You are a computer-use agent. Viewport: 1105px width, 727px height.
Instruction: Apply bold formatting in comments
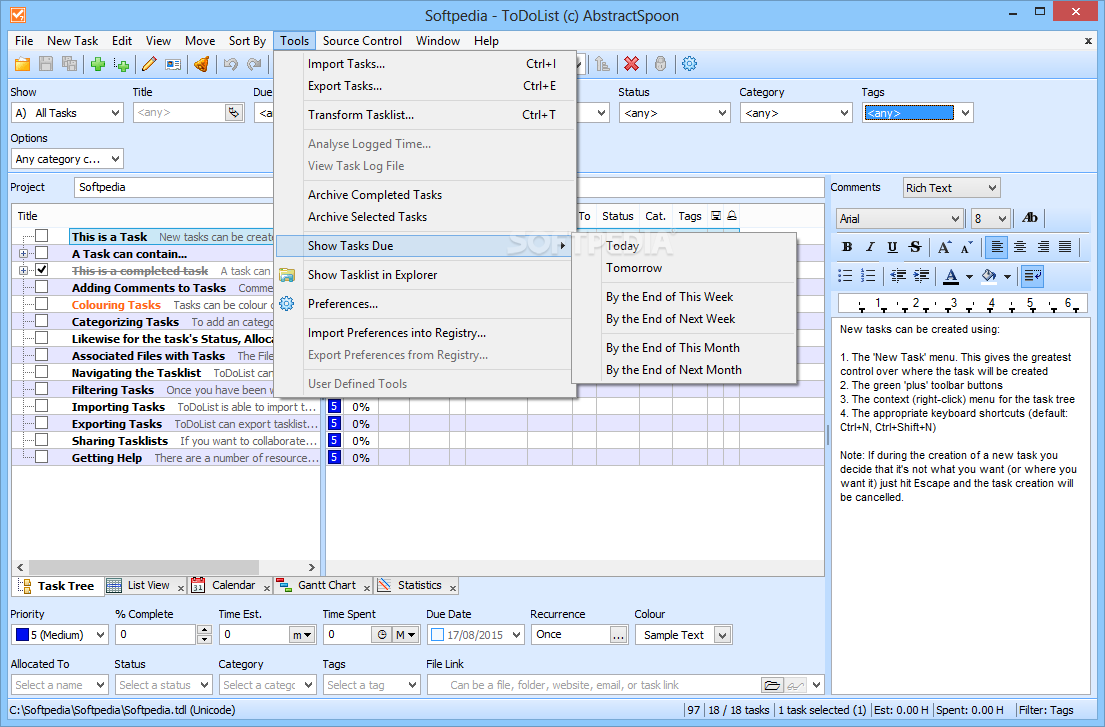click(x=847, y=247)
